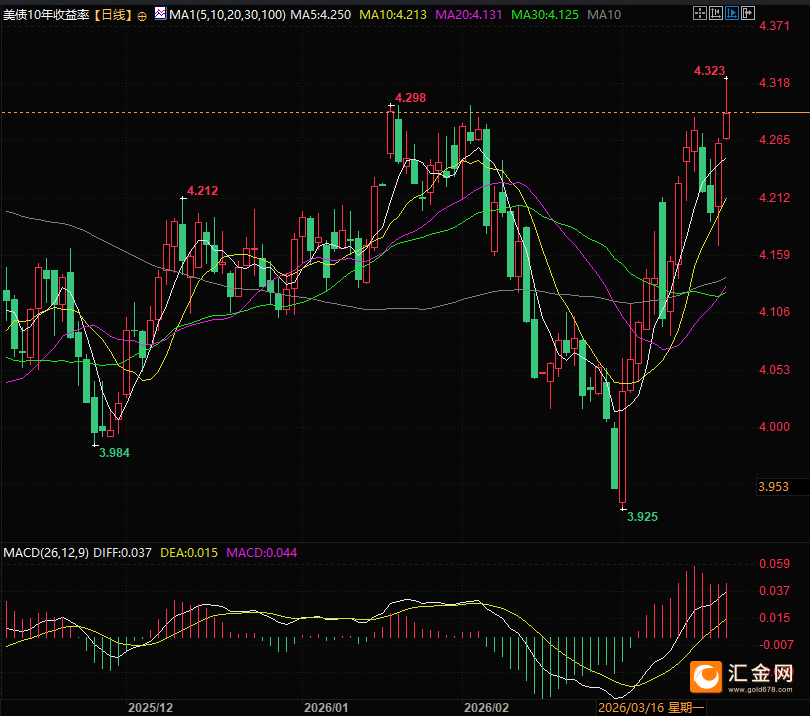Click the DIFF:0.037 value
Image resolution: width=810 pixels, height=716 pixels.
pyautogui.click(x=122, y=553)
